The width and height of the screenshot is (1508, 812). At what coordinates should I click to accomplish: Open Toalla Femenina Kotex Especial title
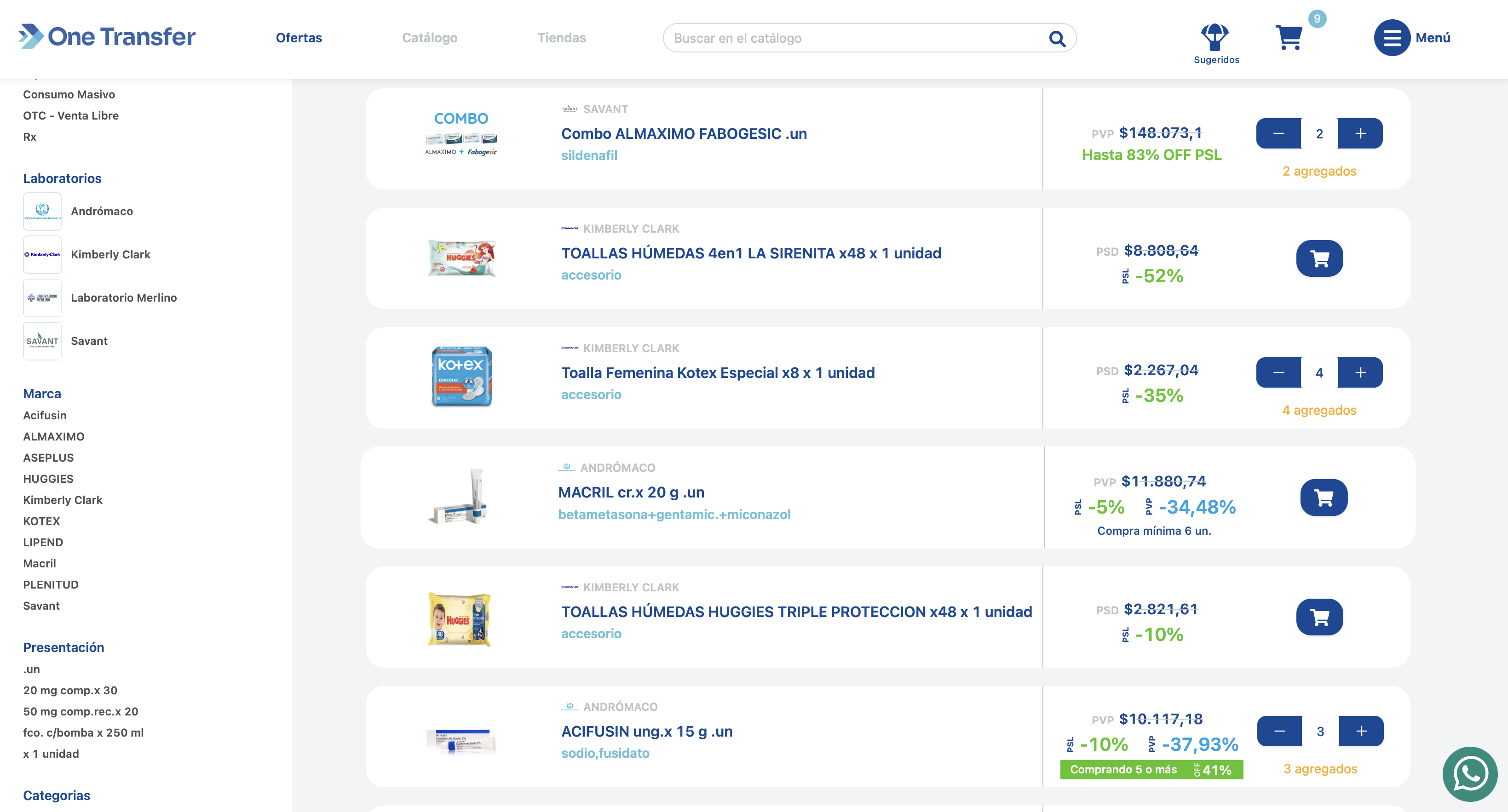point(718,372)
